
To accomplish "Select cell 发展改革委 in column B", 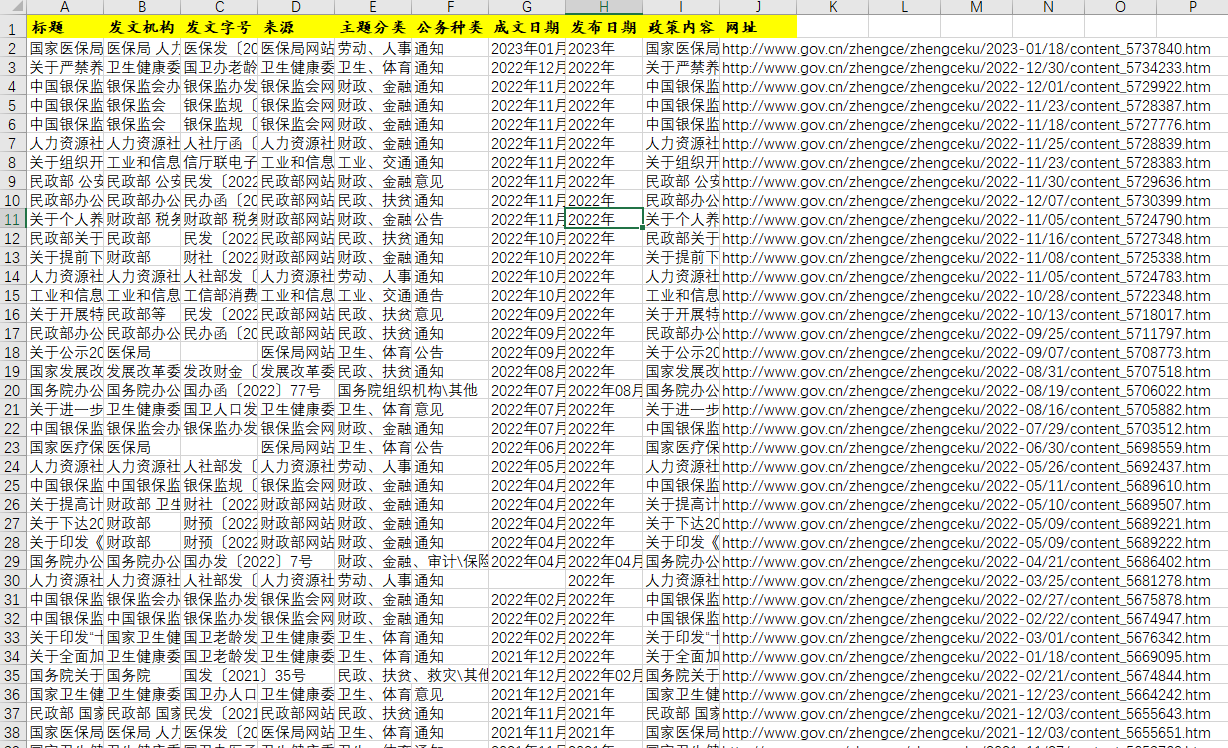I will click(x=142, y=371).
